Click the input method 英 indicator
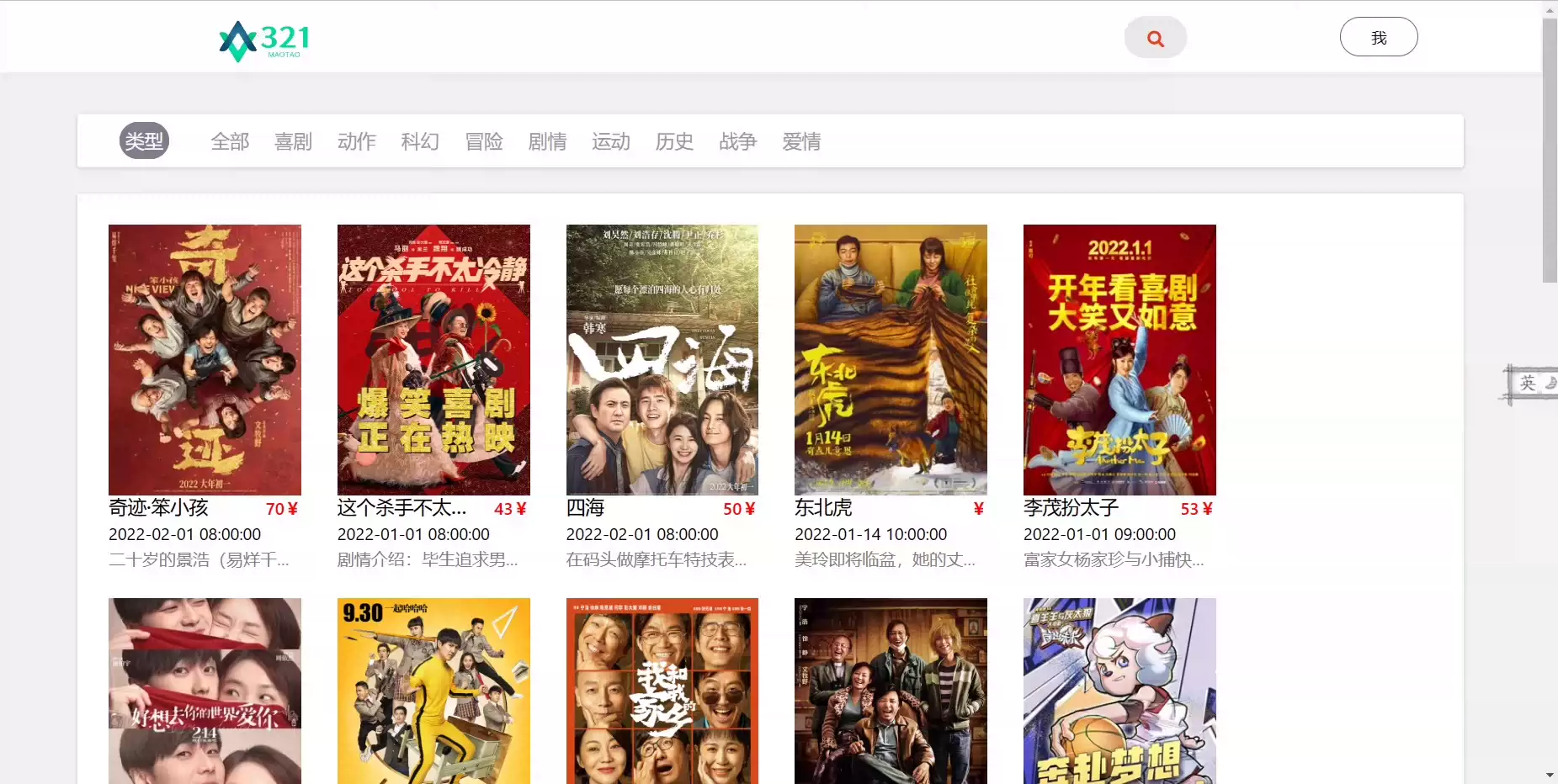Image resolution: width=1558 pixels, height=784 pixels. coord(1527,384)
